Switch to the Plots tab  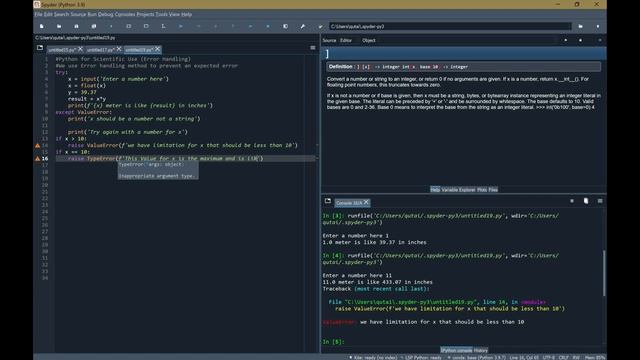point(482,189)
